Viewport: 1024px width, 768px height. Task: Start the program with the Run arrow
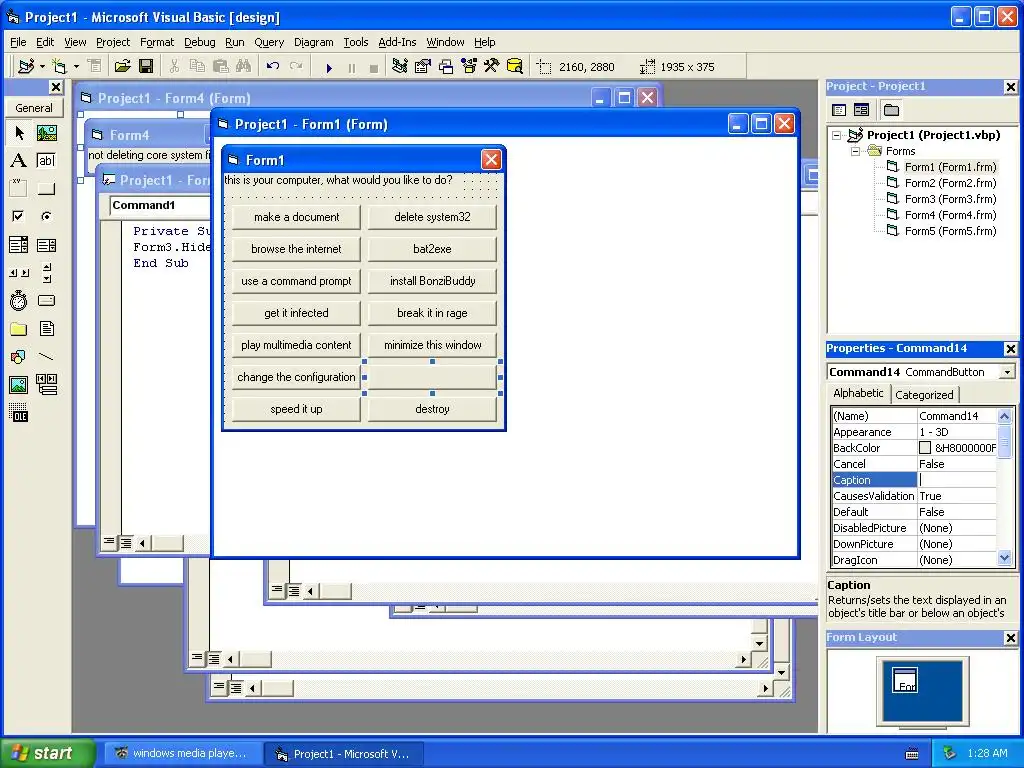pos(329,67)
